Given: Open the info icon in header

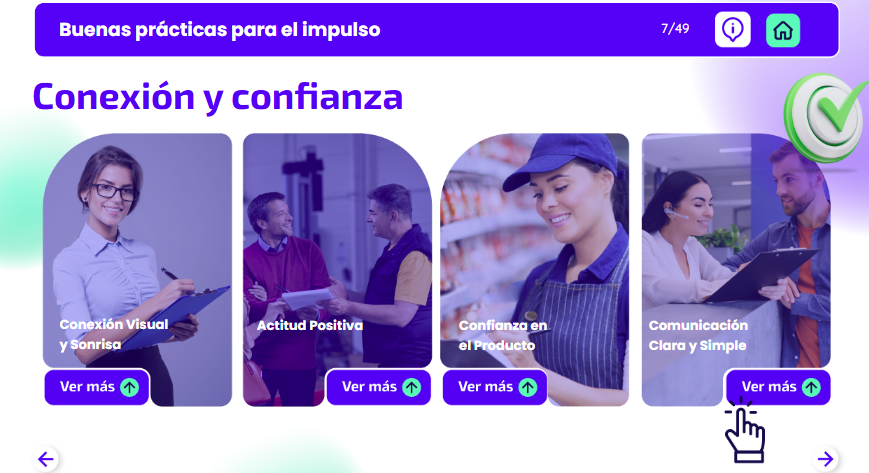Looking at the screenshot, I should tap(732, 29).
